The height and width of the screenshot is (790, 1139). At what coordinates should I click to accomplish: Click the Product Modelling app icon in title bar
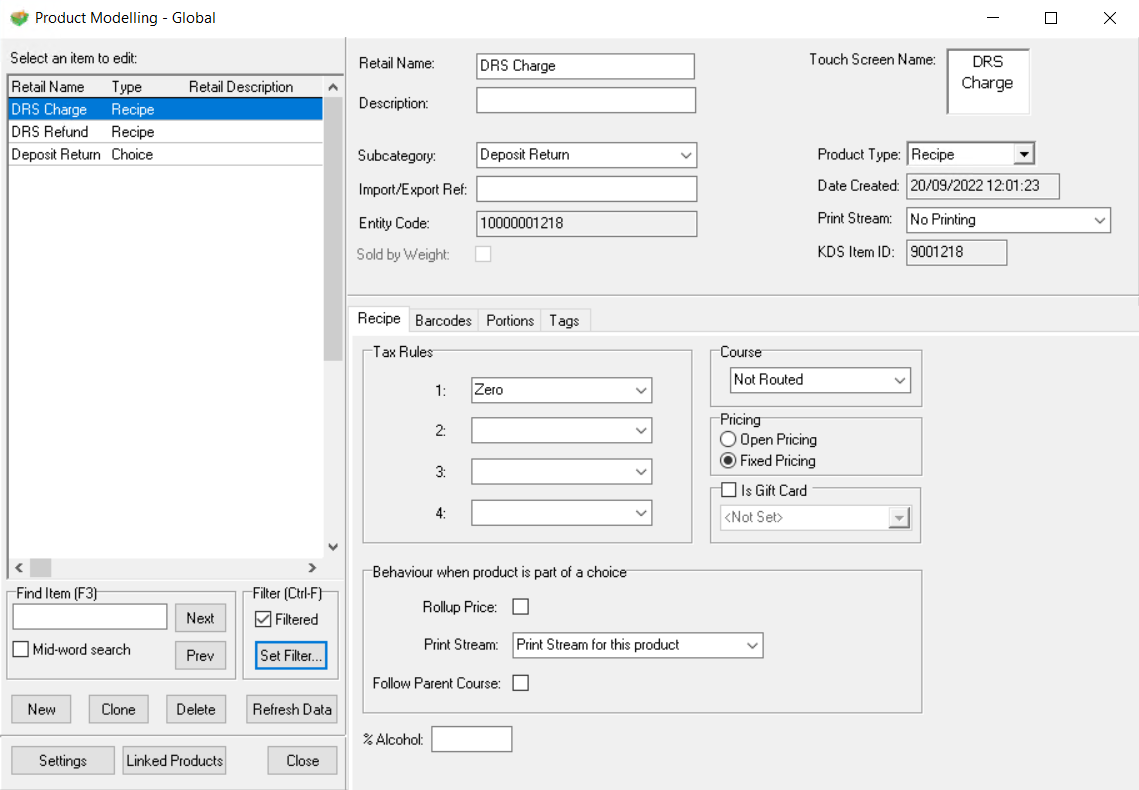(x=18, y=18)
